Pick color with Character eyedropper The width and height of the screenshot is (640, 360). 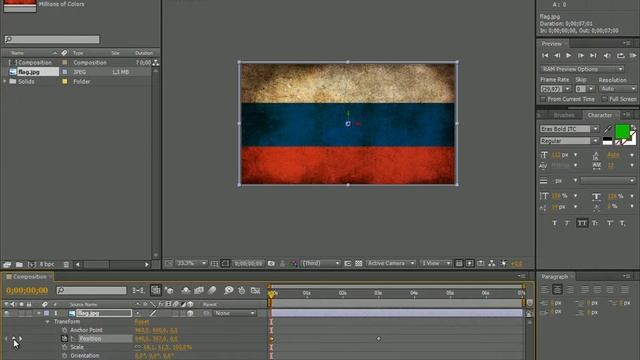[x=607, y=129]
